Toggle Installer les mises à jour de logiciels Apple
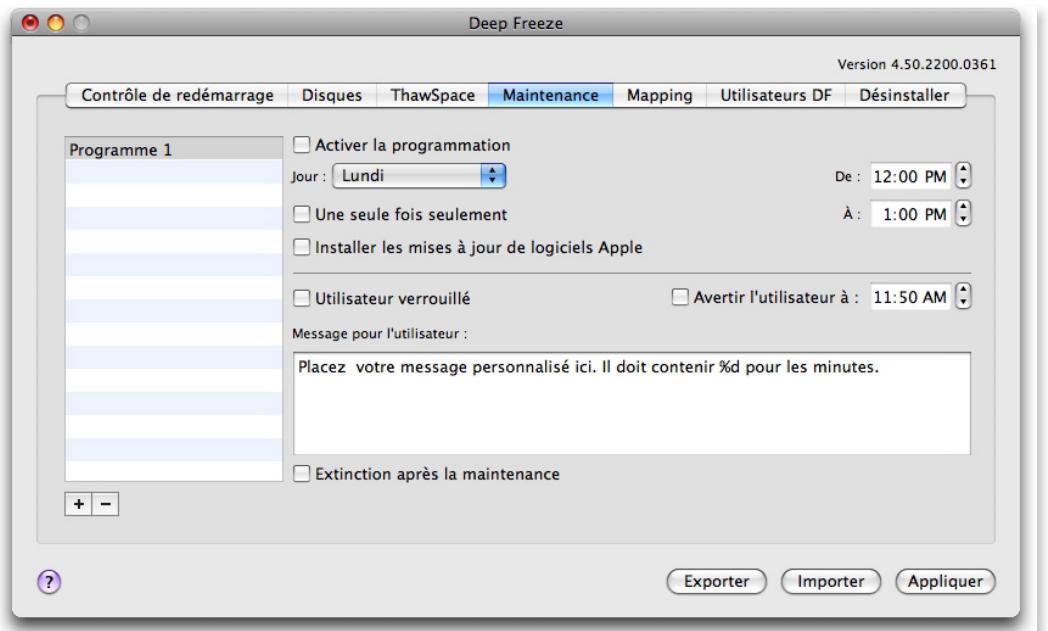Image resolution: width=1048 pixels, height=631 pixels. click(302, 247)
